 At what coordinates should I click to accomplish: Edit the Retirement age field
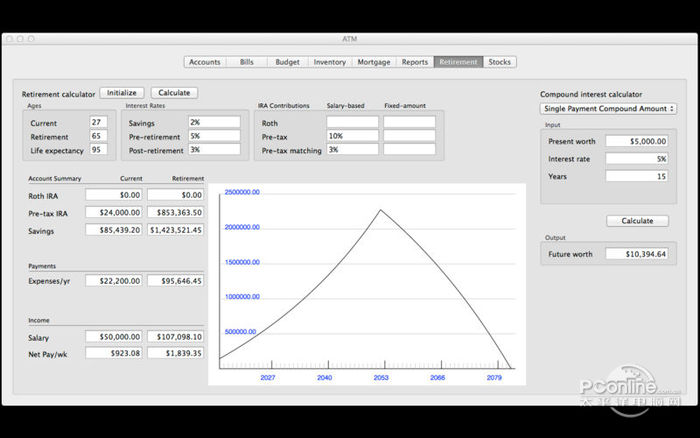pyautogui.click(x=98, y=136)
